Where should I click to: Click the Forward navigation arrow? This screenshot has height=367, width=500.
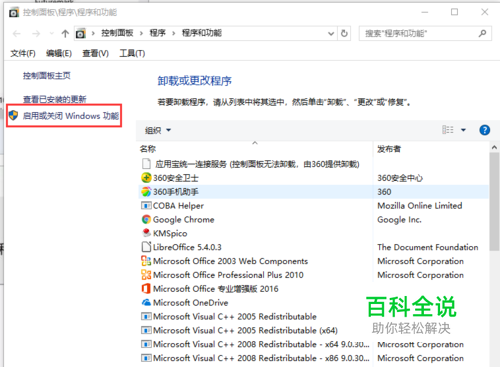(36, 33)
